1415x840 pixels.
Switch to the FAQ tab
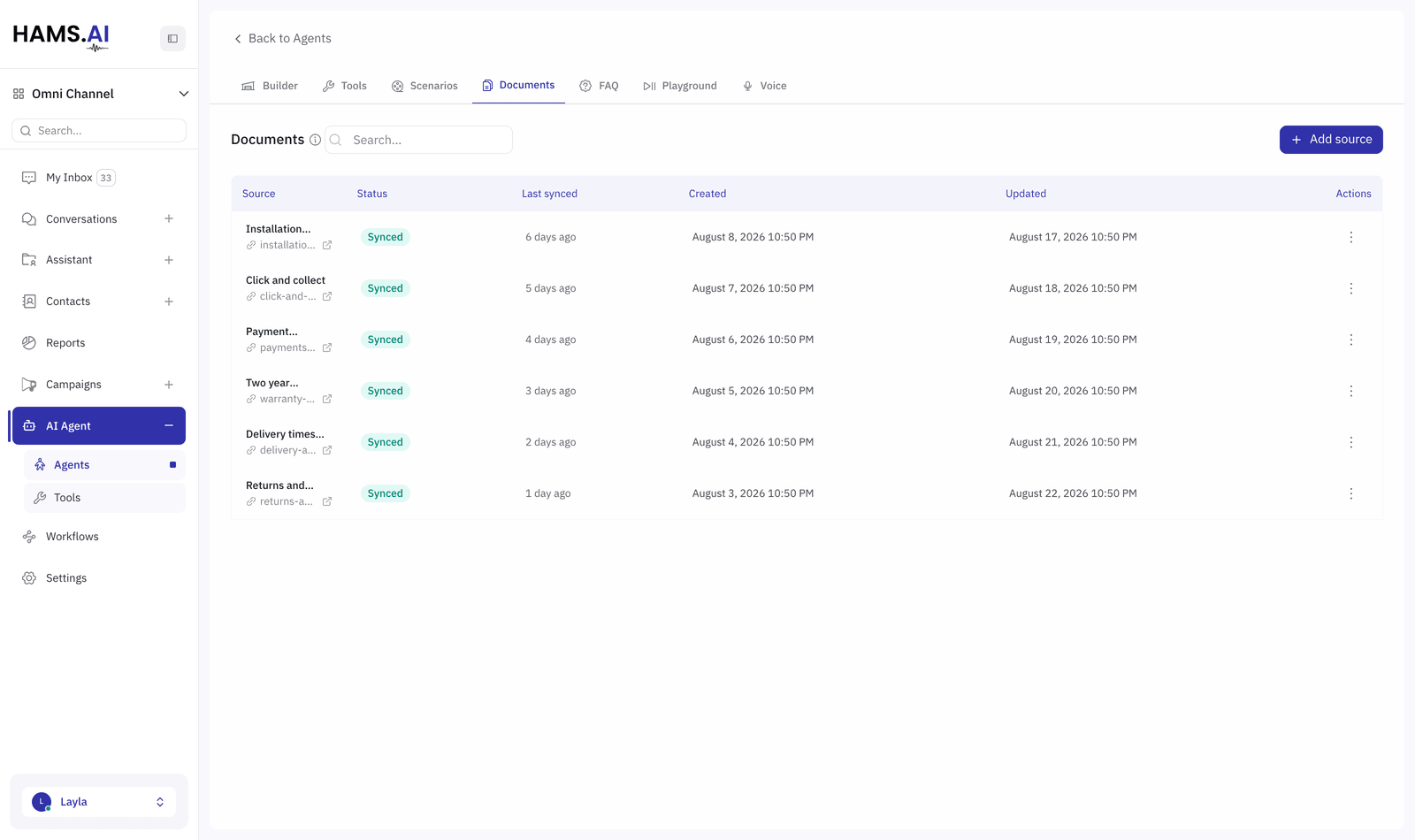599,86
